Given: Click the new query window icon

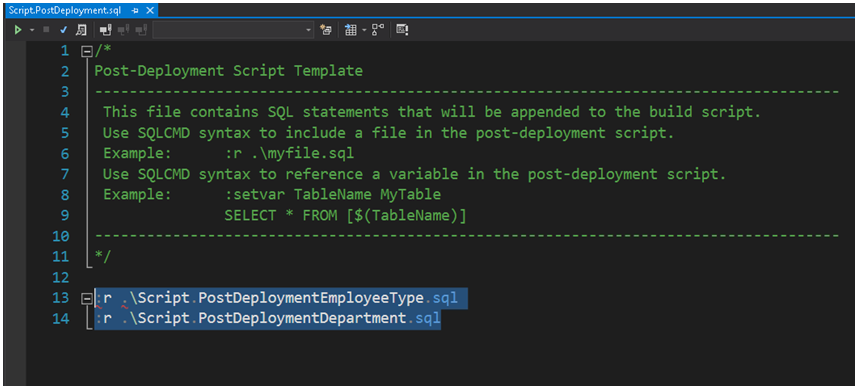Looking at the screenshot, I should tap(326, 30).
